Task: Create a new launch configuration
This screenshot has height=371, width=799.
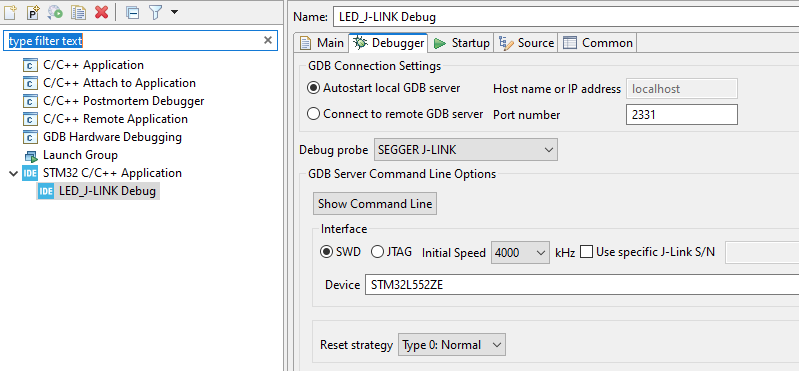Action: [x=10, y=12]
